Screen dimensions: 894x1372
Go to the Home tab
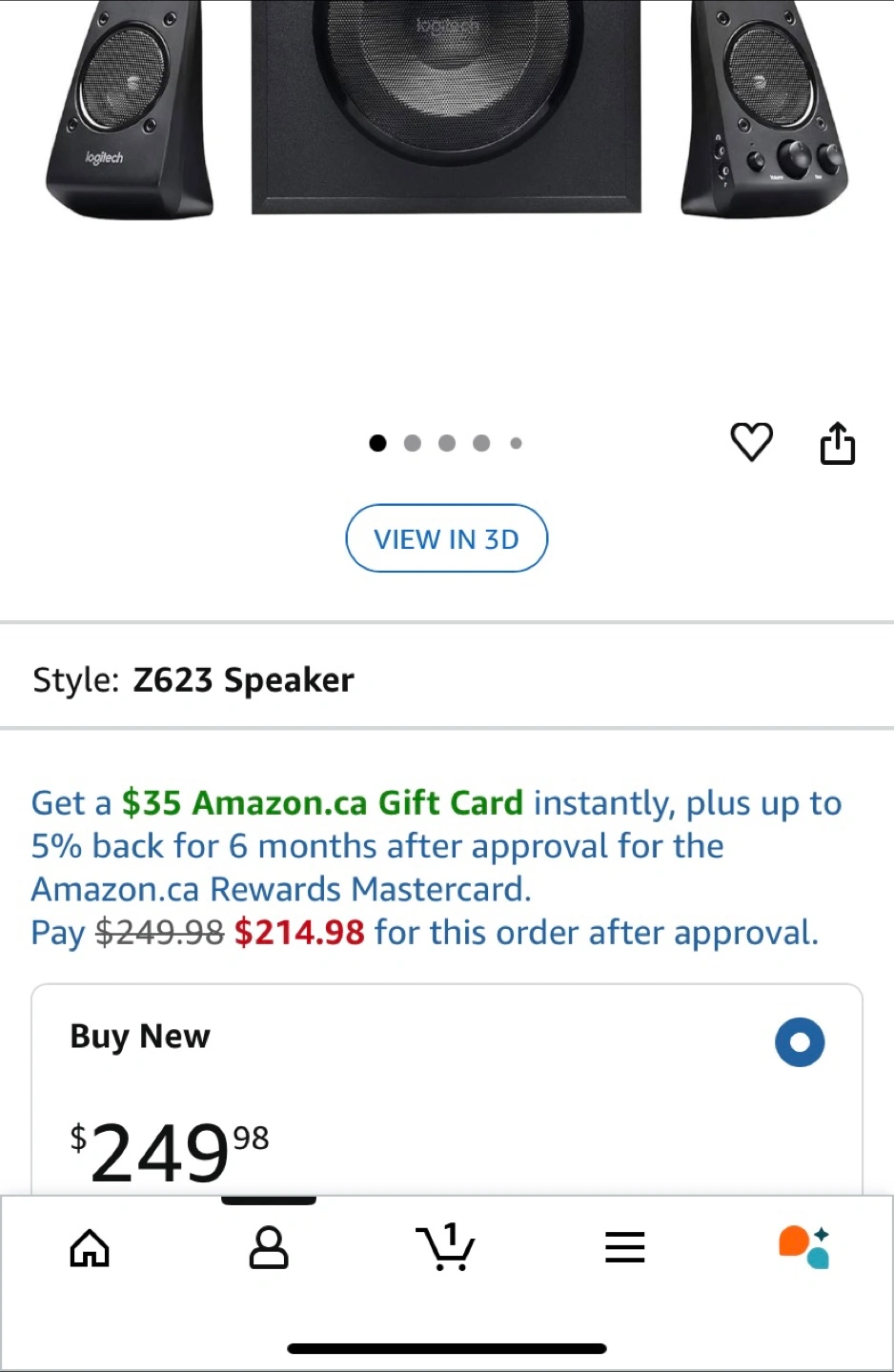click(90, 1247)
